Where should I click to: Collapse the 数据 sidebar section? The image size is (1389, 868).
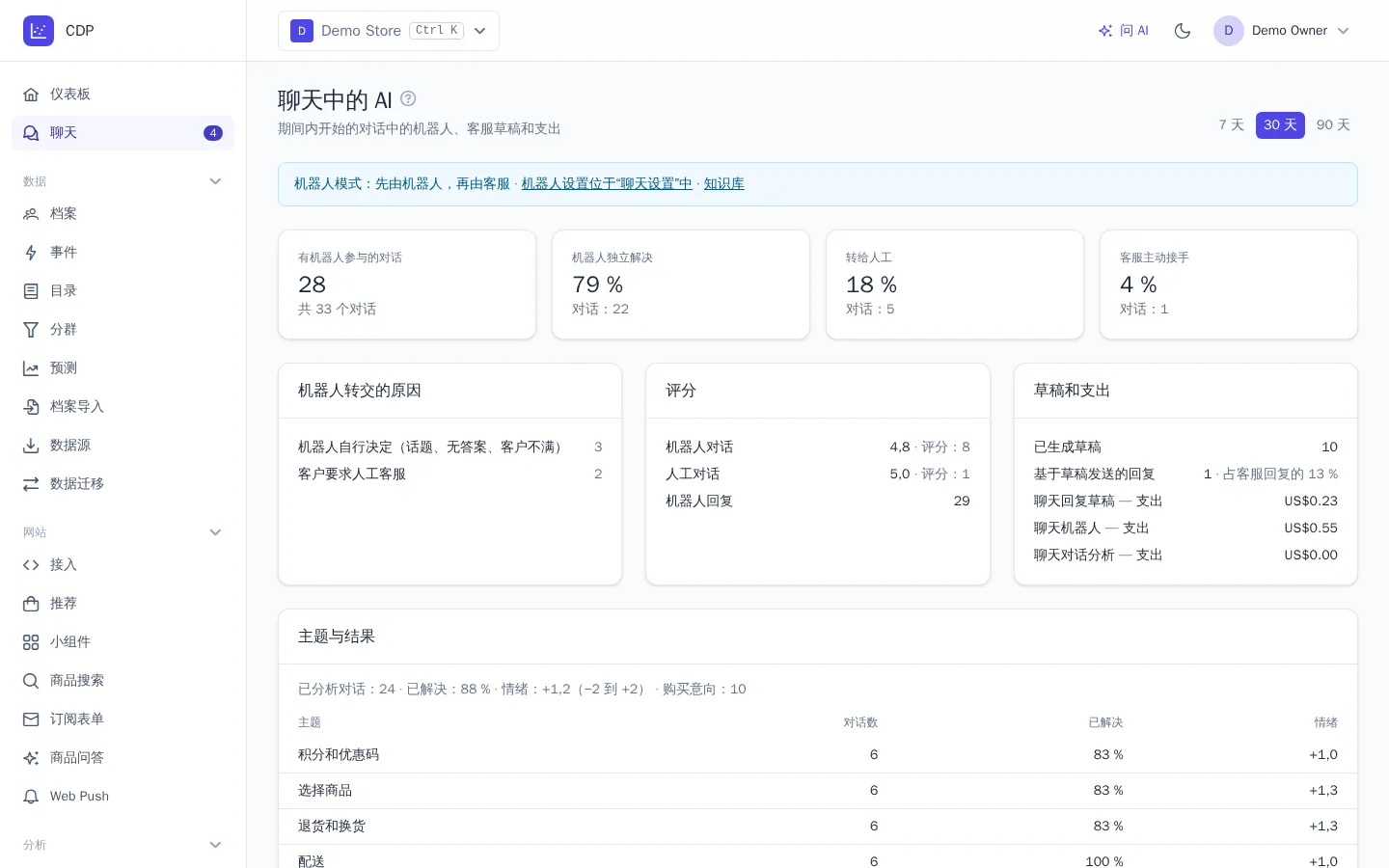click(x=215, y=181)
